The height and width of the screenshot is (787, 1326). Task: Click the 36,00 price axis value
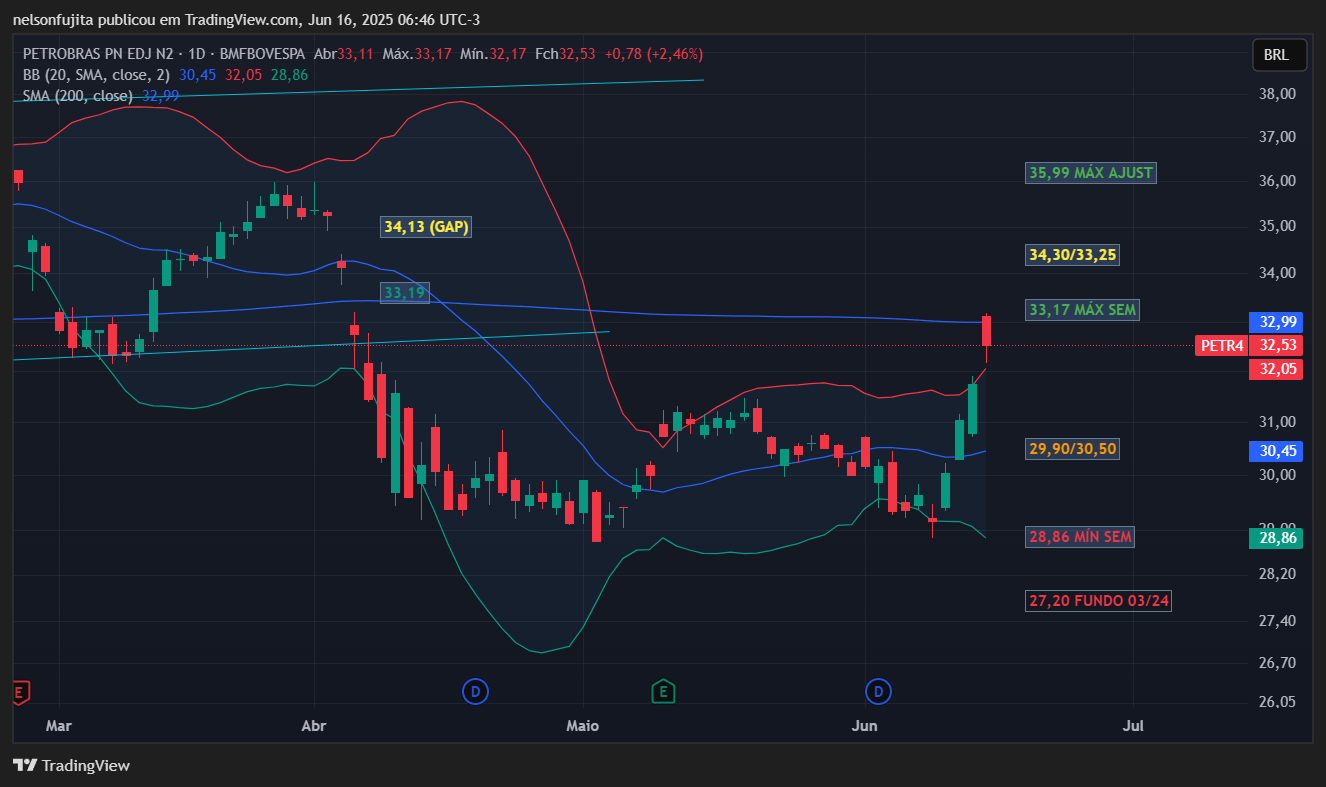[1276, 181]
